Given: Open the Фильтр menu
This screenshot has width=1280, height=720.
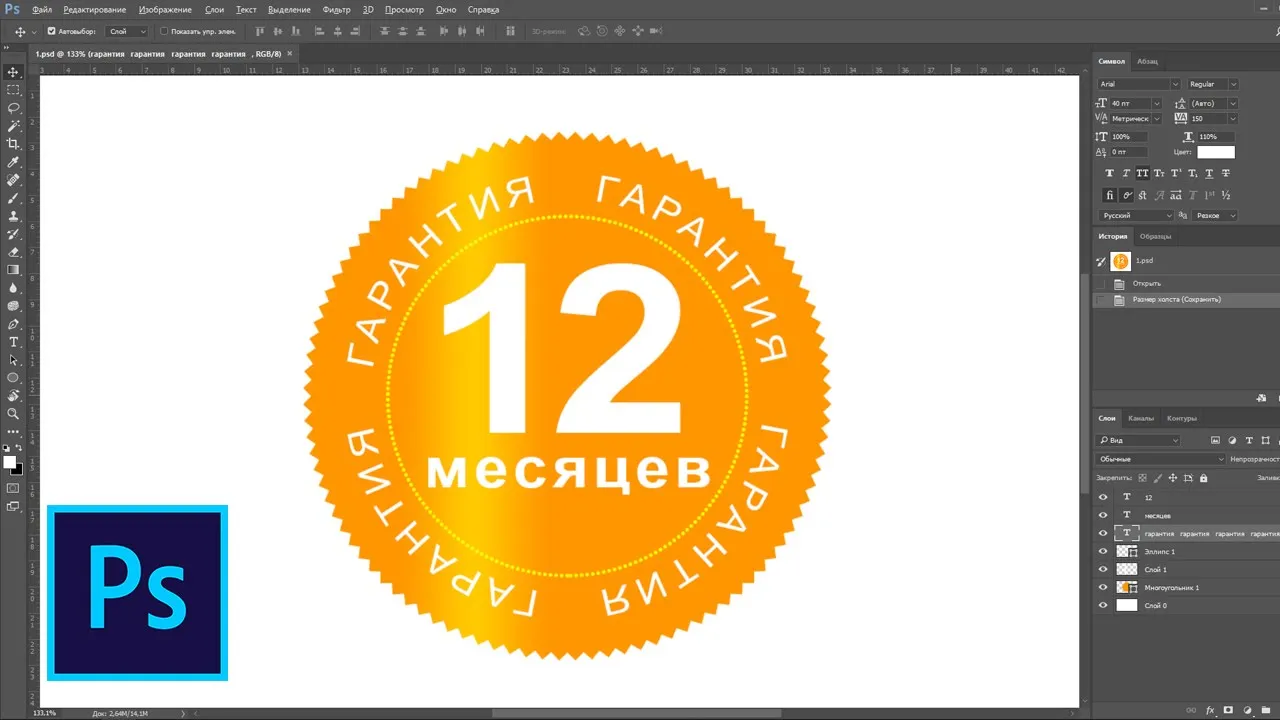Looking at the screenshot, I should [337, 10].
